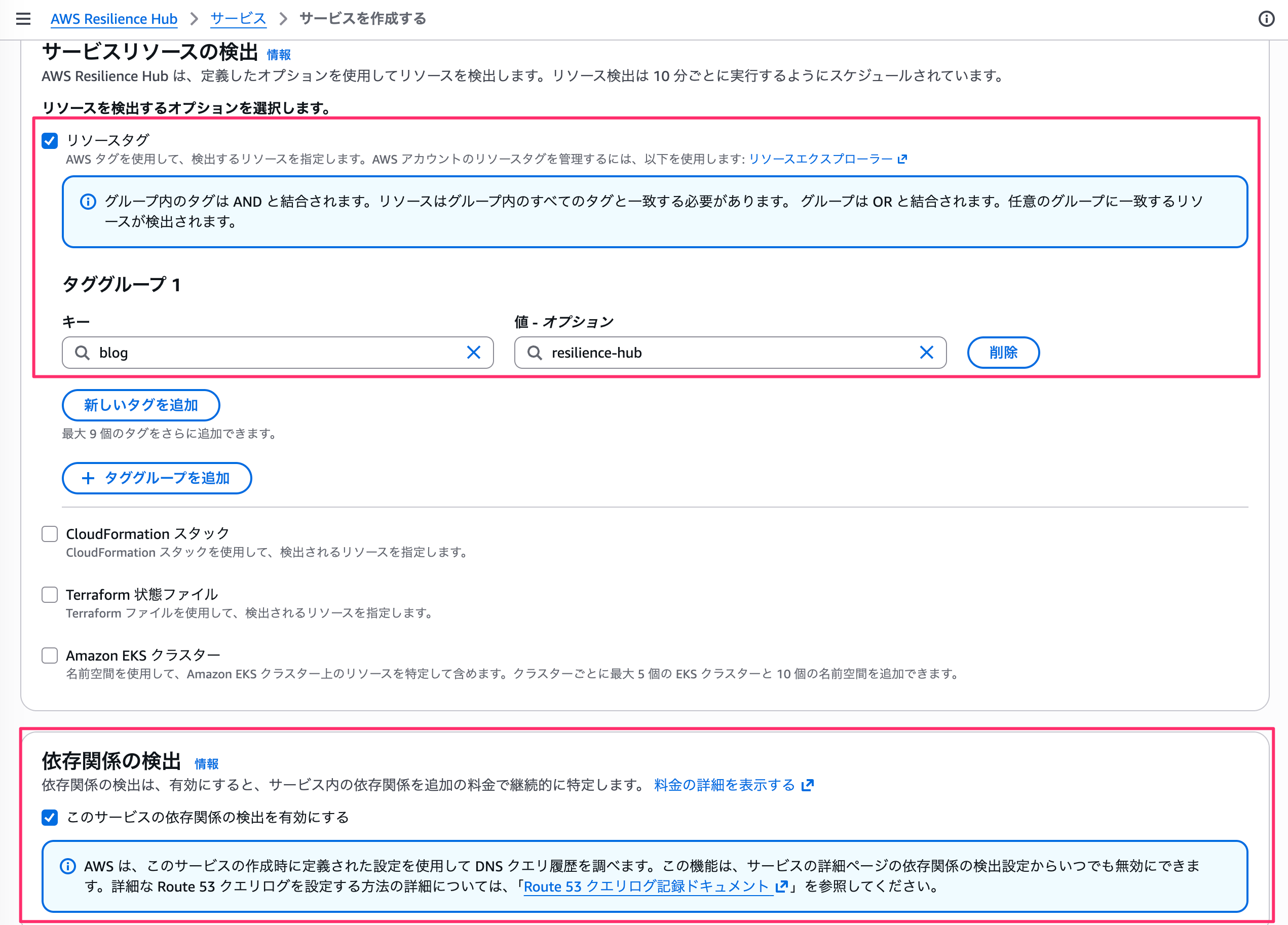
Task: Click the info icon in the DNS query notice
Action: (x=68, y=866)
